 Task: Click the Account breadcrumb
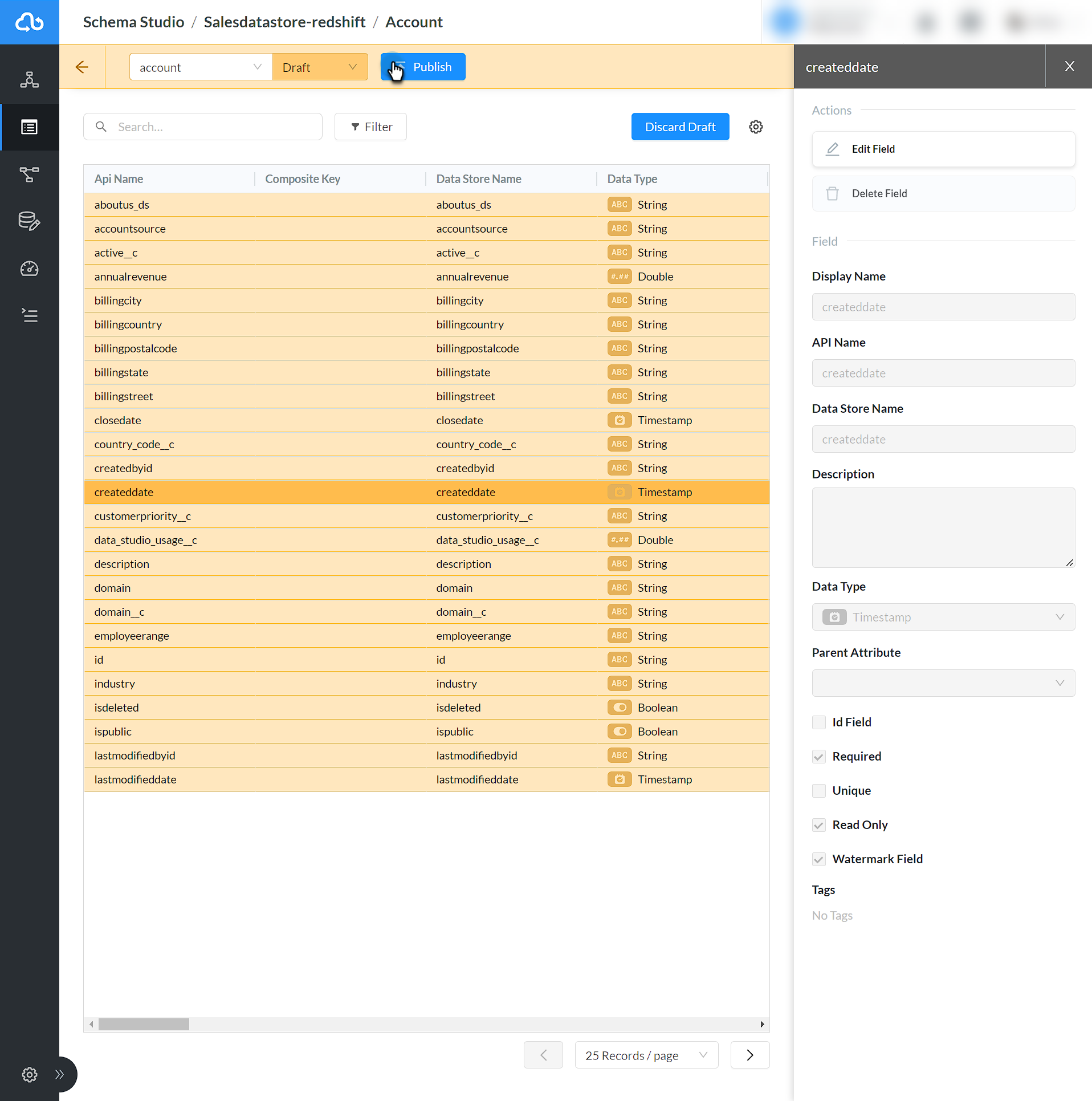[414, 22]
